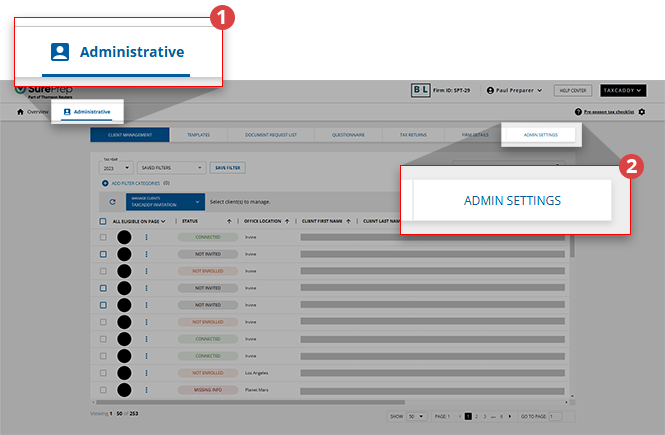Screen dimensions: 665x435
Task: Open the Show 50 per page dropdown
Action: [x=416, y=416]
